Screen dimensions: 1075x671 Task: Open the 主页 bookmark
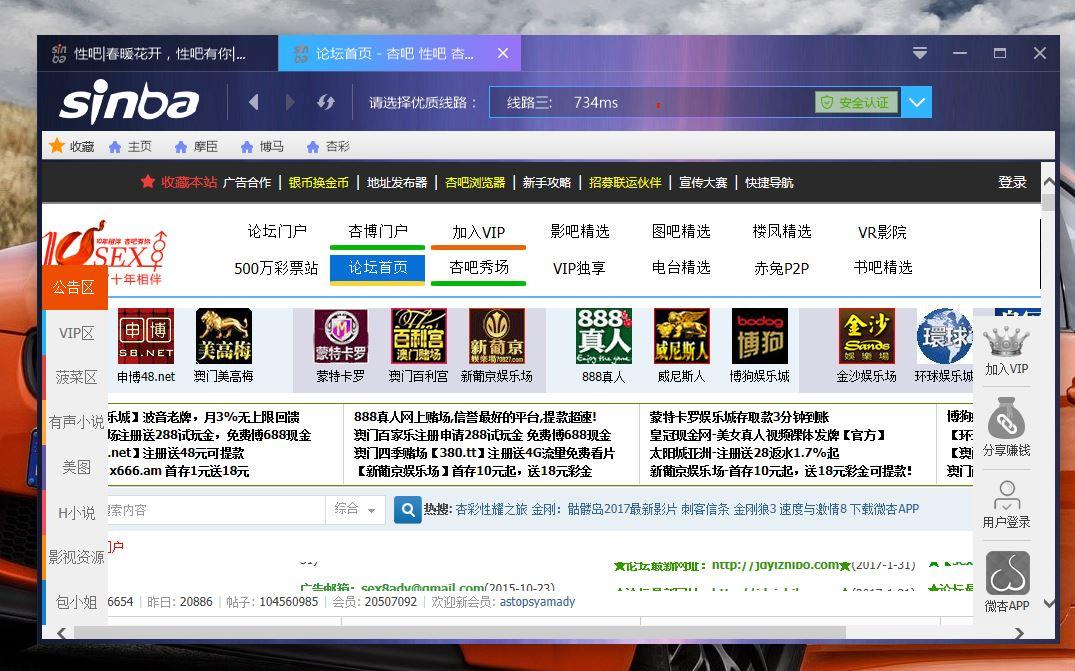click(x=130, y=146)
